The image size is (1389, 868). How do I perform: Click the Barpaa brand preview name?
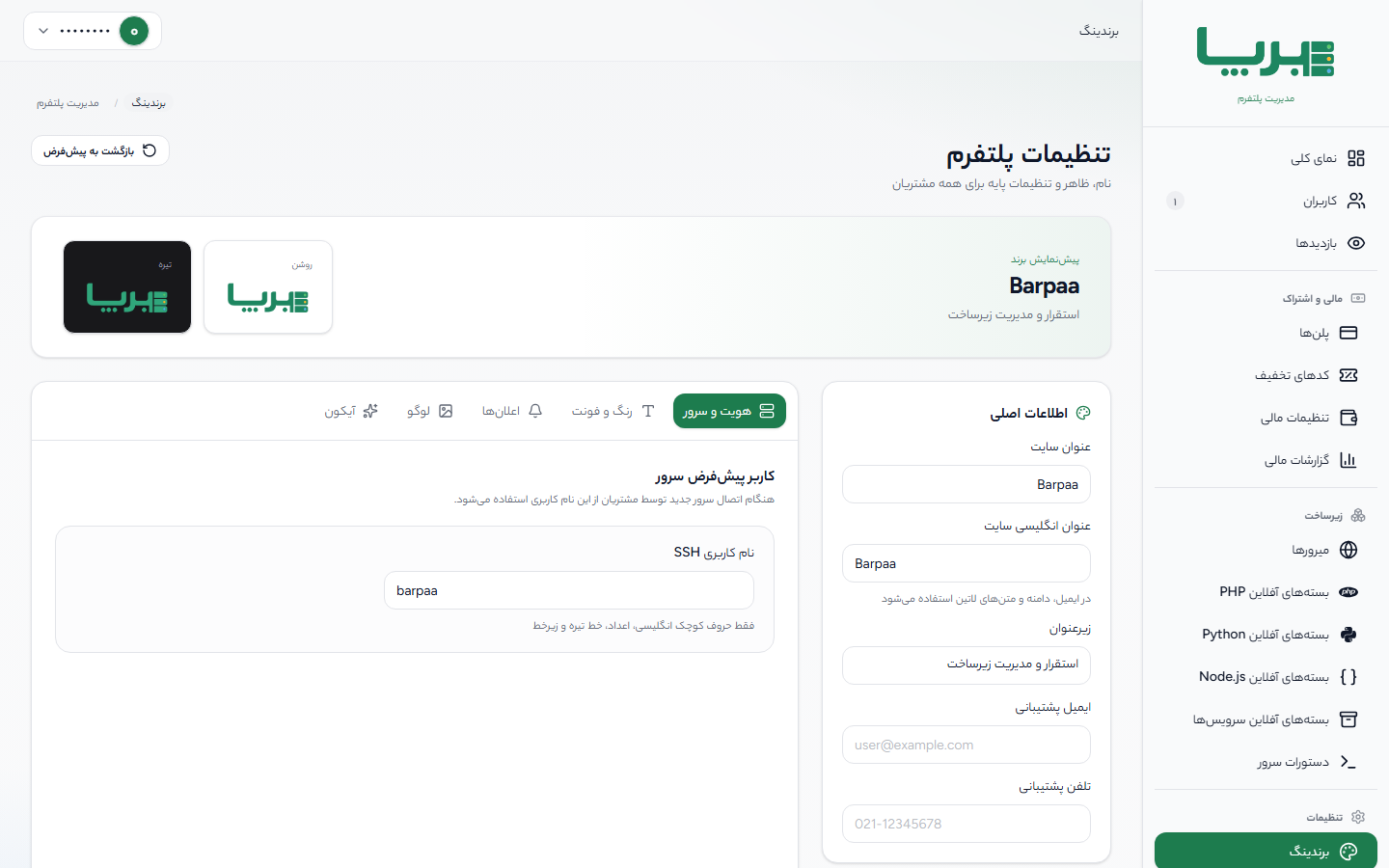1045,285
